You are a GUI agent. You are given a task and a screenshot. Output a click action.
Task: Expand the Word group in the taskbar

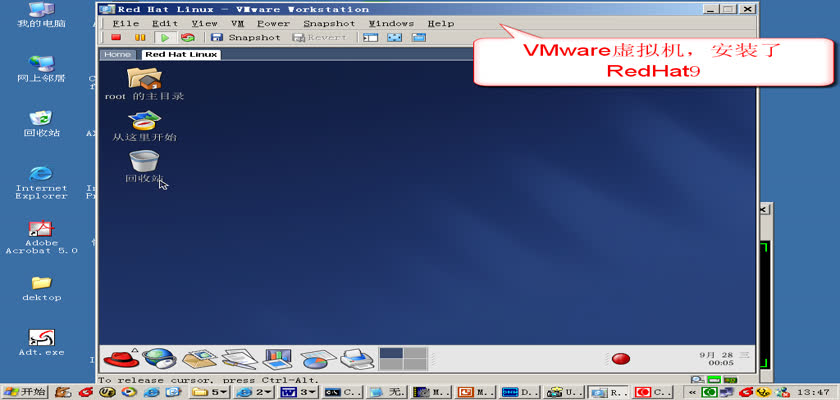tap(299, 392)
